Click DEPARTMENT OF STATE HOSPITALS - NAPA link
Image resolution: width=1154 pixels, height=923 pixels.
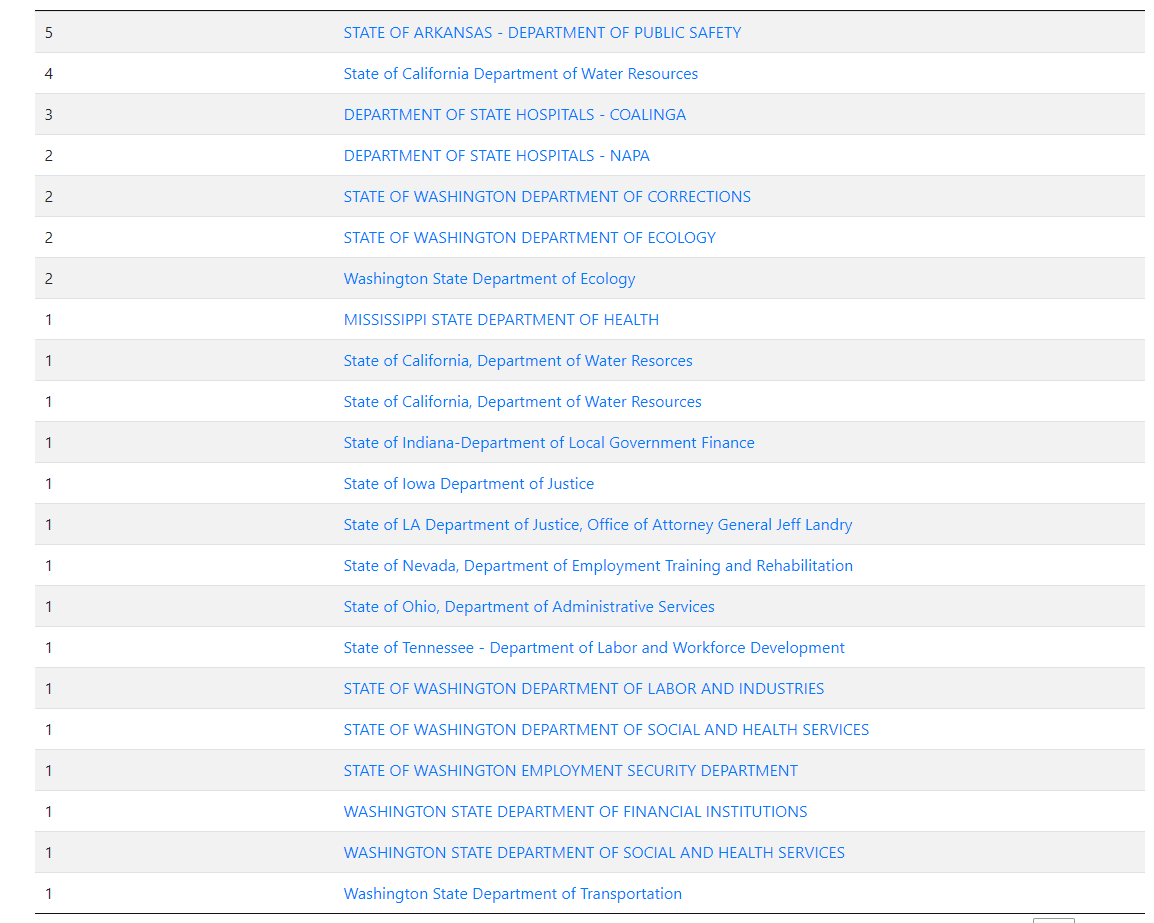click(497, 156)
